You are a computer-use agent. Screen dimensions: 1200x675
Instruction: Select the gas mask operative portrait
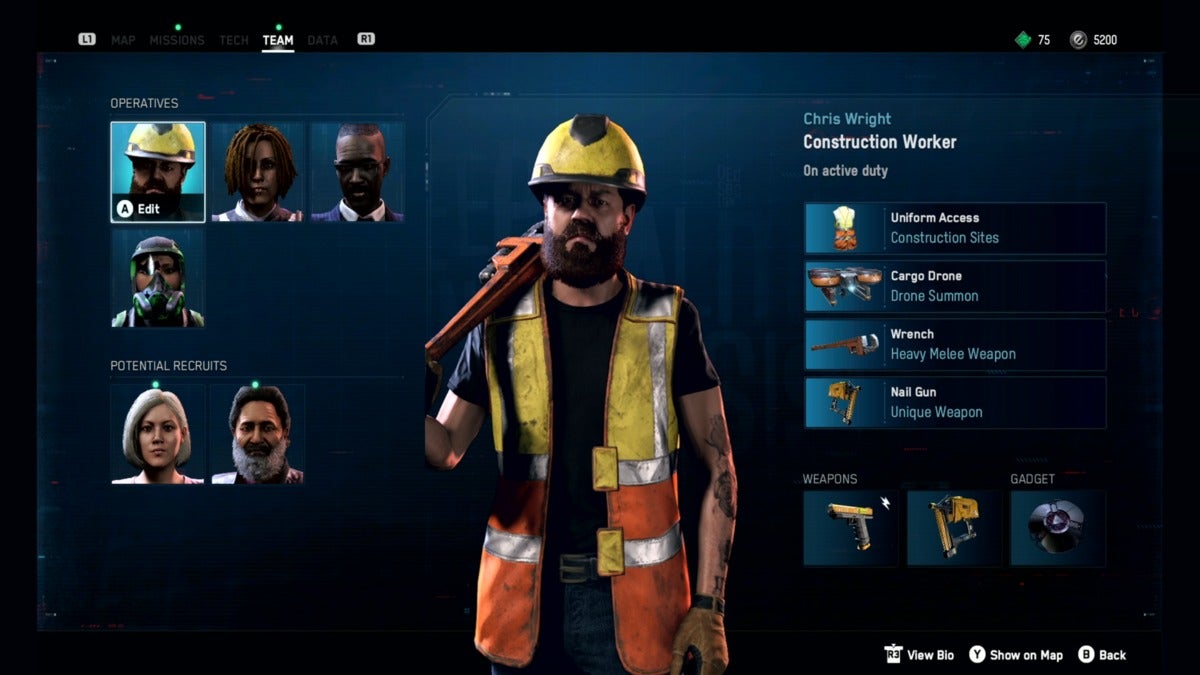point(158,277)
